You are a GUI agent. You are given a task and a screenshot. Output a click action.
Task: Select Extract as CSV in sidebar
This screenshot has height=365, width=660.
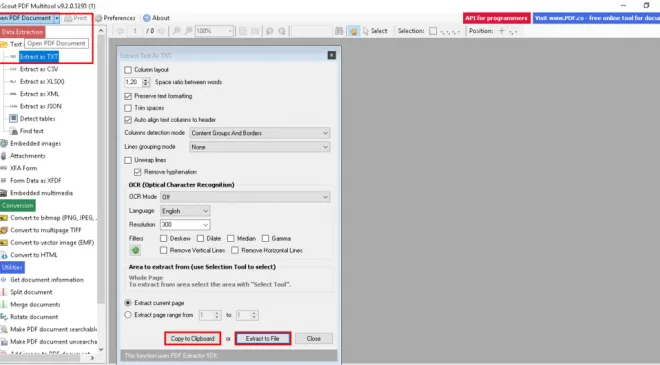click(39, 69)
